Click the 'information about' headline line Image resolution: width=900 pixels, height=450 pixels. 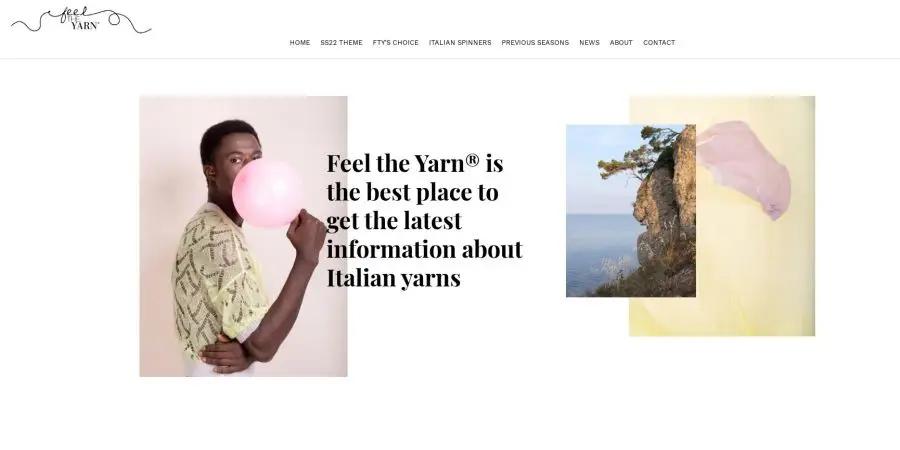coord(425,250)
